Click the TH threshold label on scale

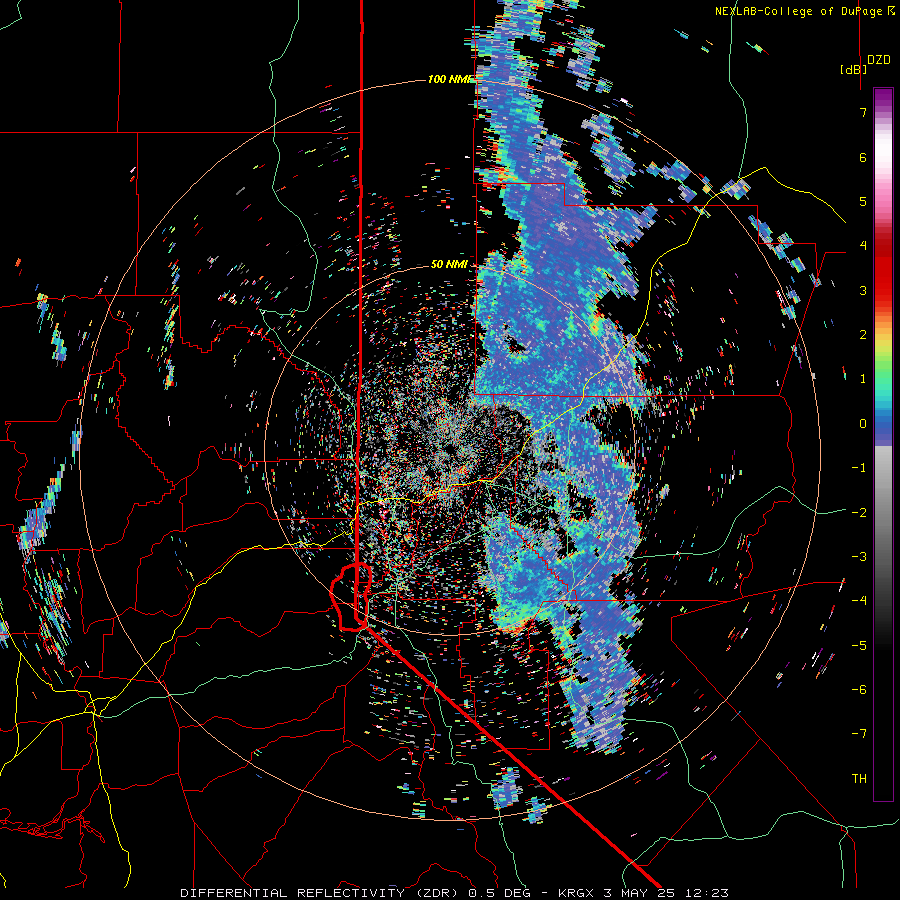pos(859,779)
